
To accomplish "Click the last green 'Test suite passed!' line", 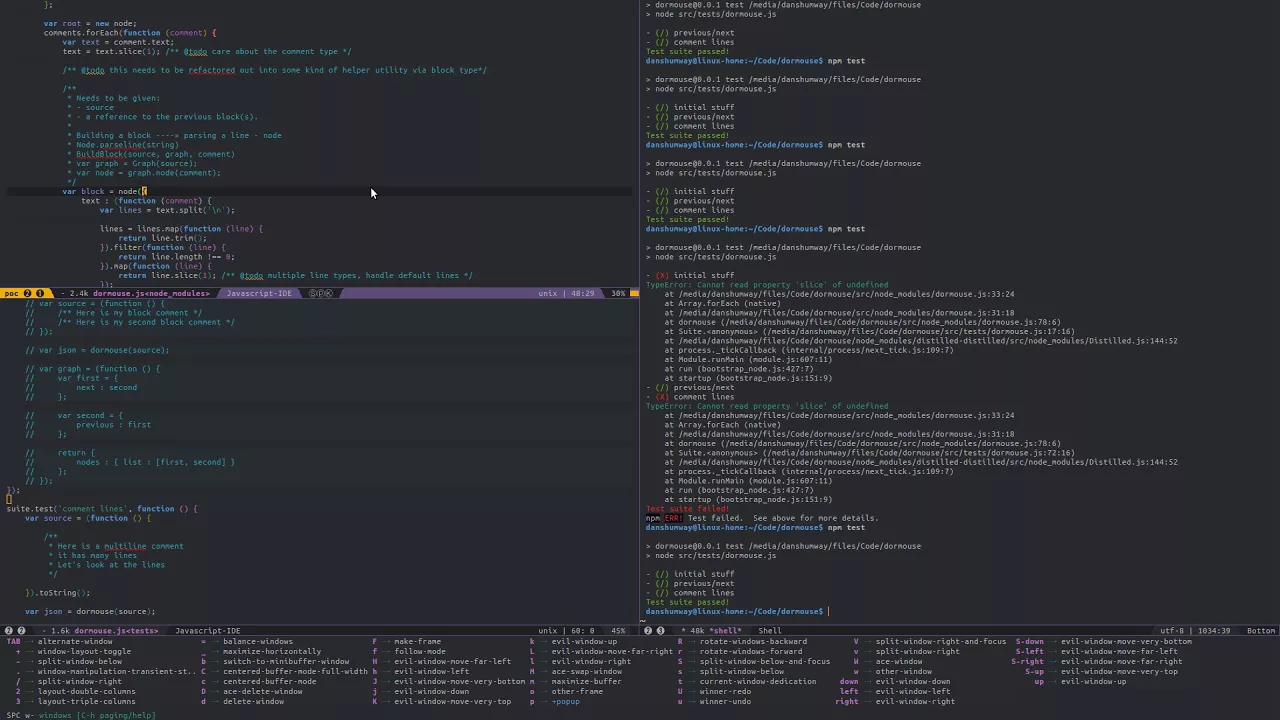I will [687, 602].
